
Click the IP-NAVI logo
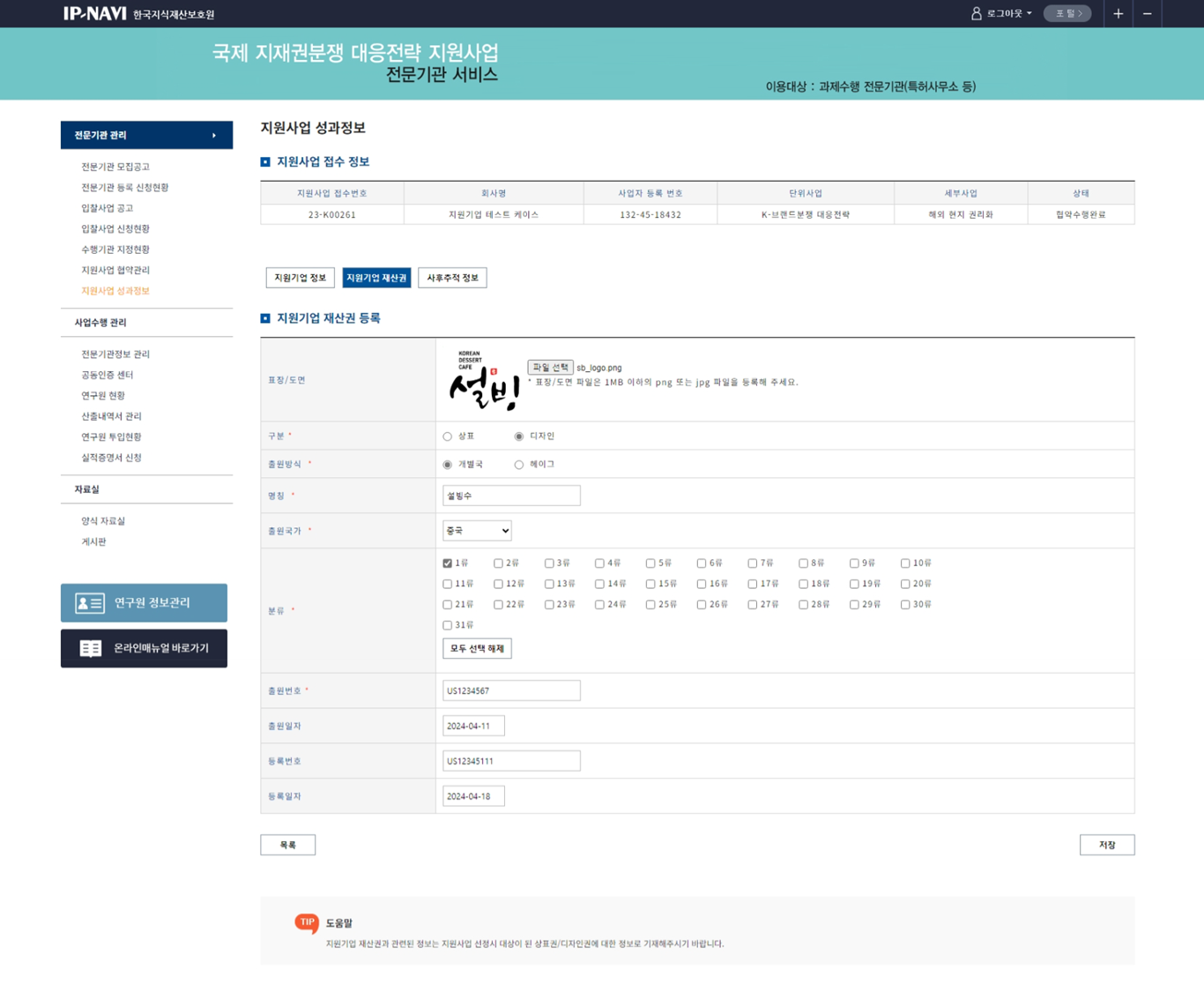tap(94, 13)
